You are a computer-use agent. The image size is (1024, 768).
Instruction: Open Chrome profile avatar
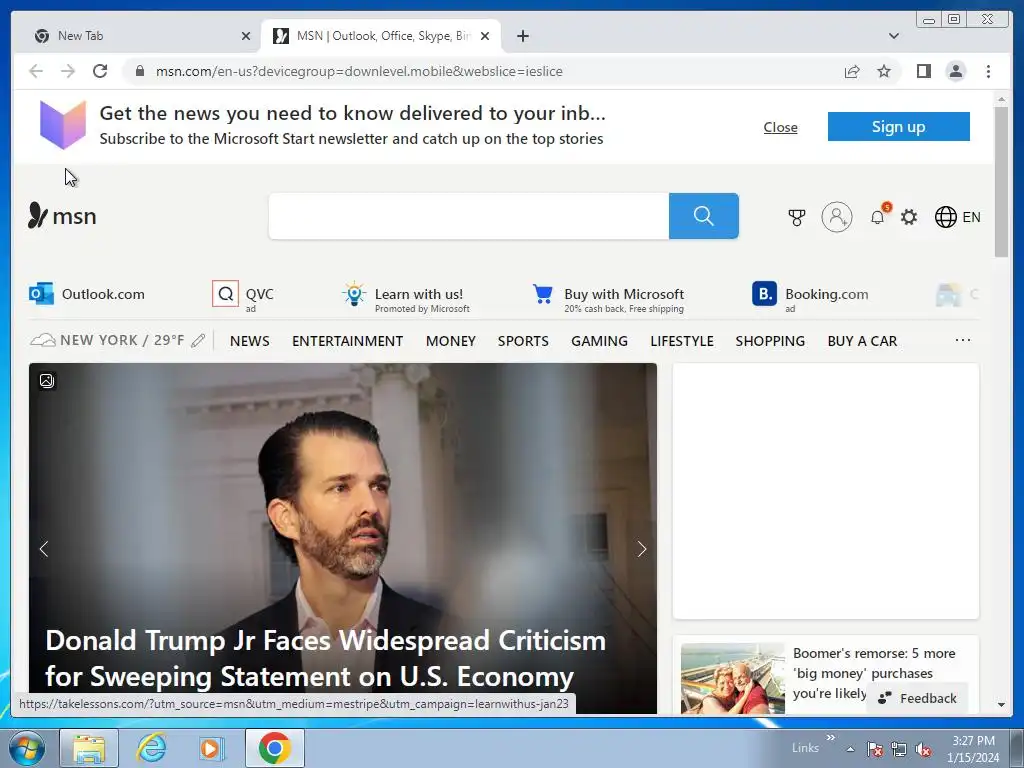955,71
